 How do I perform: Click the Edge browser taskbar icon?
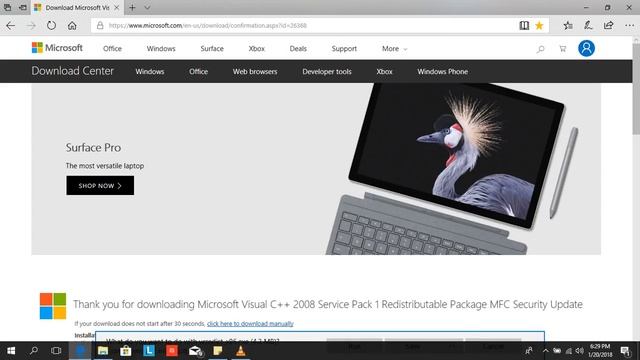pos(80,351)
